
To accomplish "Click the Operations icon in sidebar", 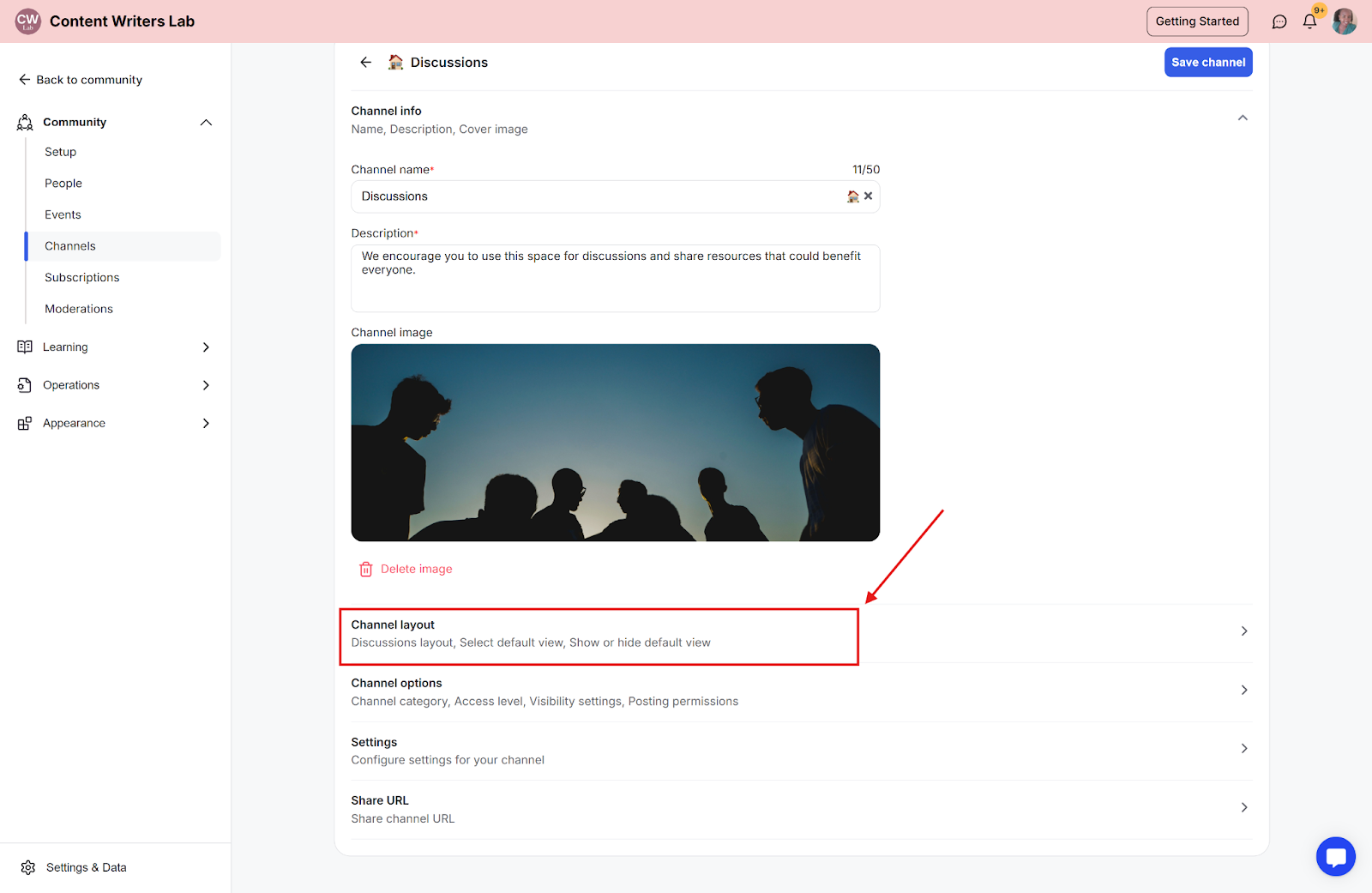I will pos(25,385).
